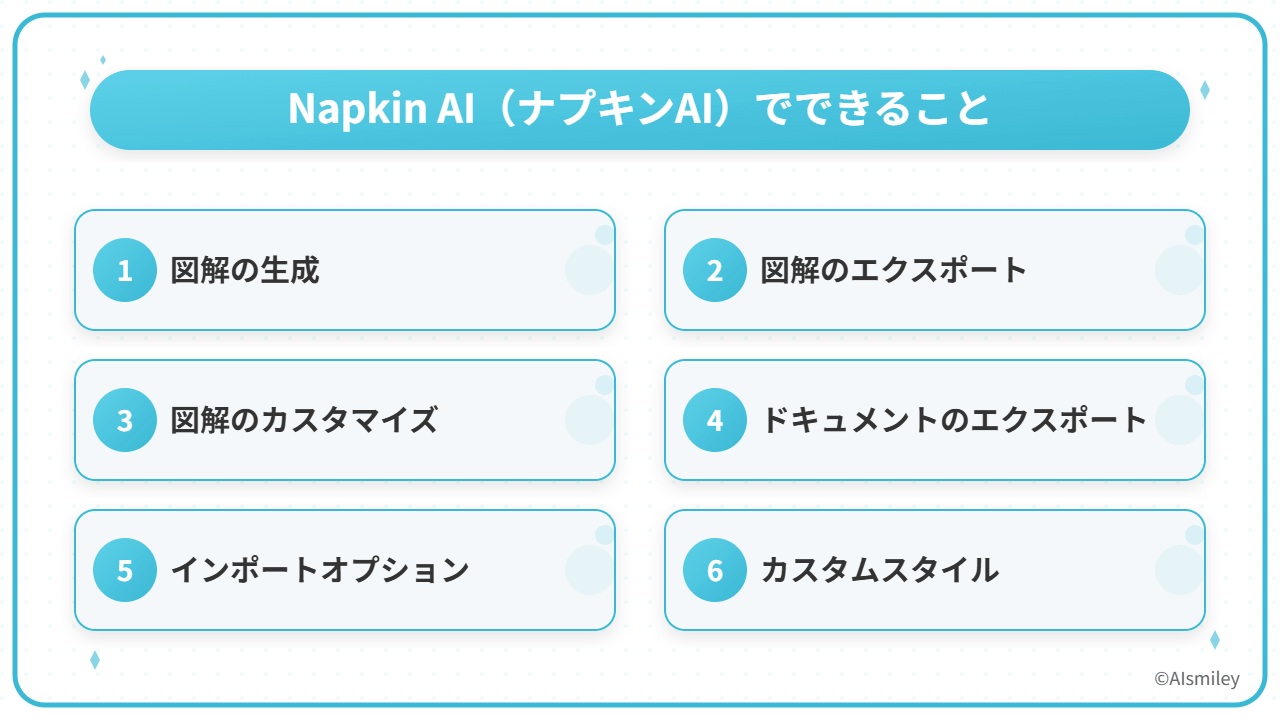The width and height of the screenshot is (1280, 720).
Task: Choose the 図解のカスタマイズ label
Action: pos(304,420)
